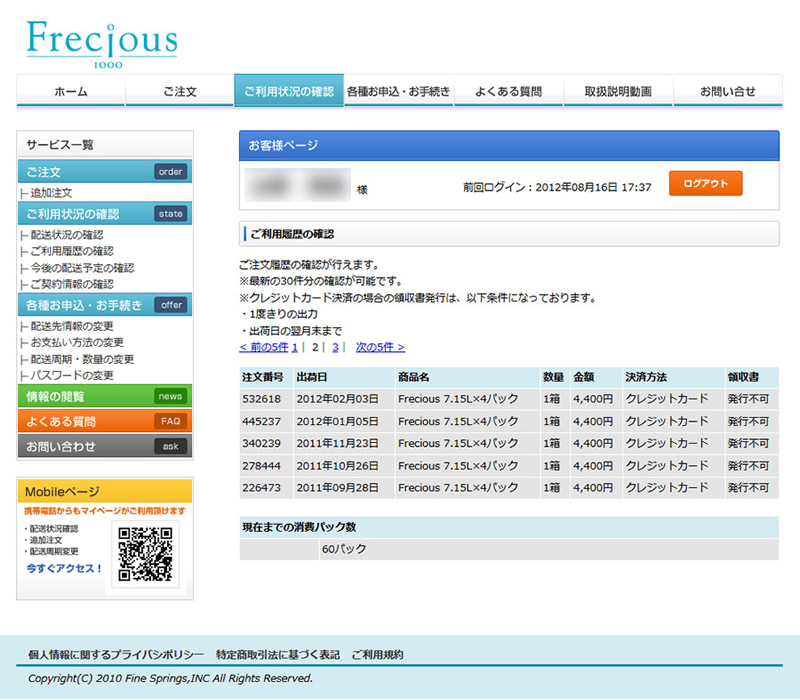This screenshot has height=700, width=800.
Task: Click the state badge in the sidebar
Action: [x=170, y=214]
